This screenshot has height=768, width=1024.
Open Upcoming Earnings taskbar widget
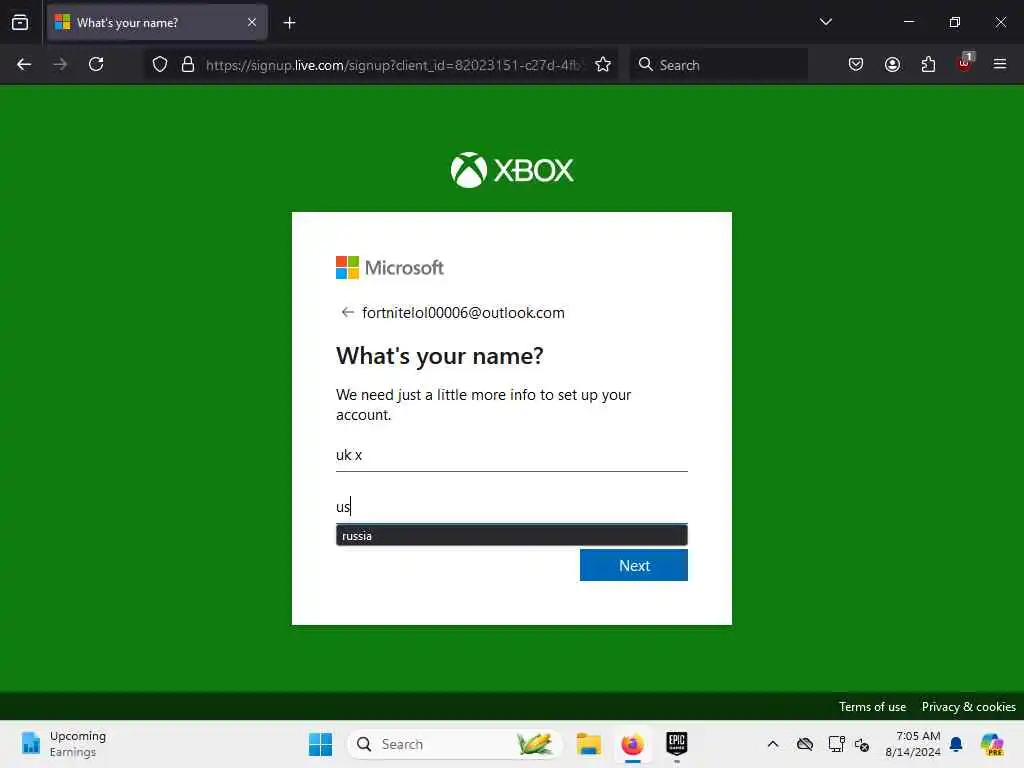pos(63,744)
